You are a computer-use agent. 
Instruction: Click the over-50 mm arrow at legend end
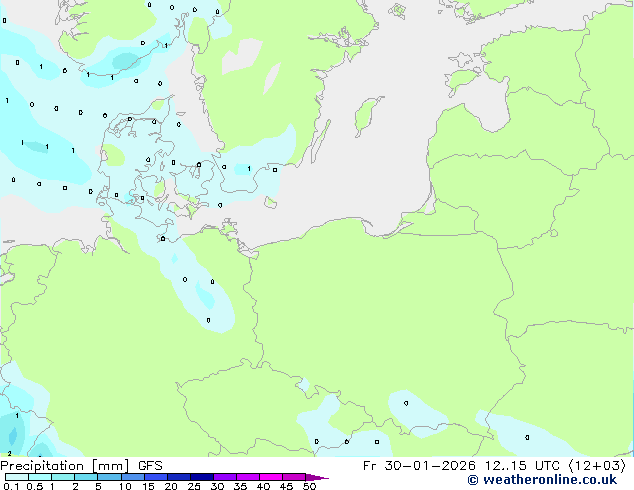coord(317,477)
